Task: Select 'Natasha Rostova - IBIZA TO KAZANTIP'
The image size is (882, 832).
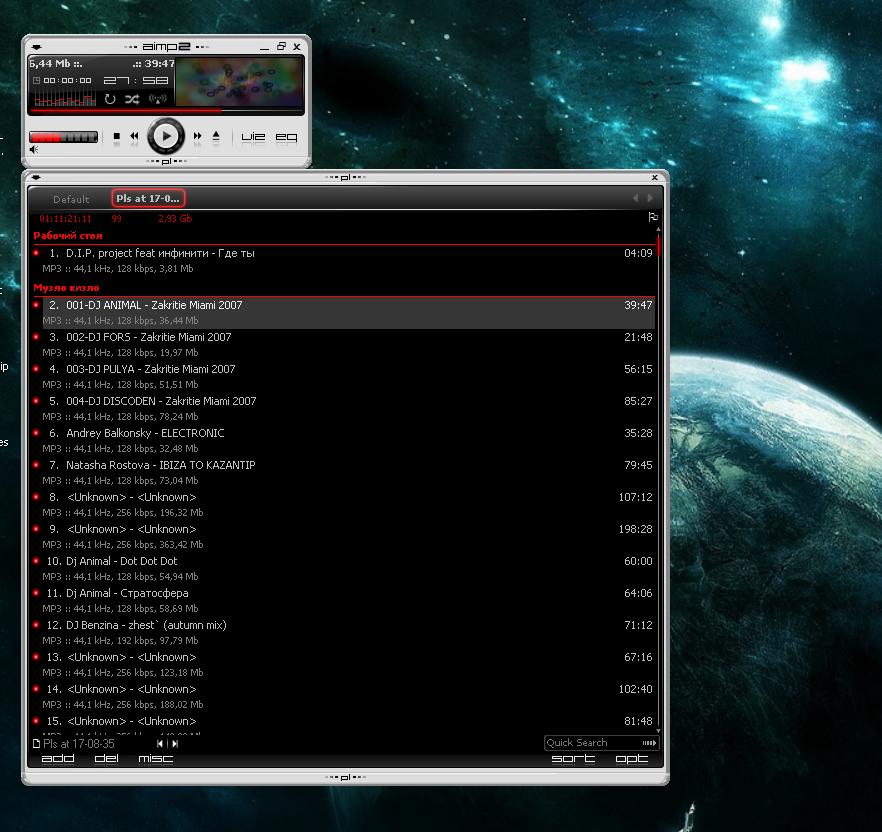Action: (x=343, y=473)
